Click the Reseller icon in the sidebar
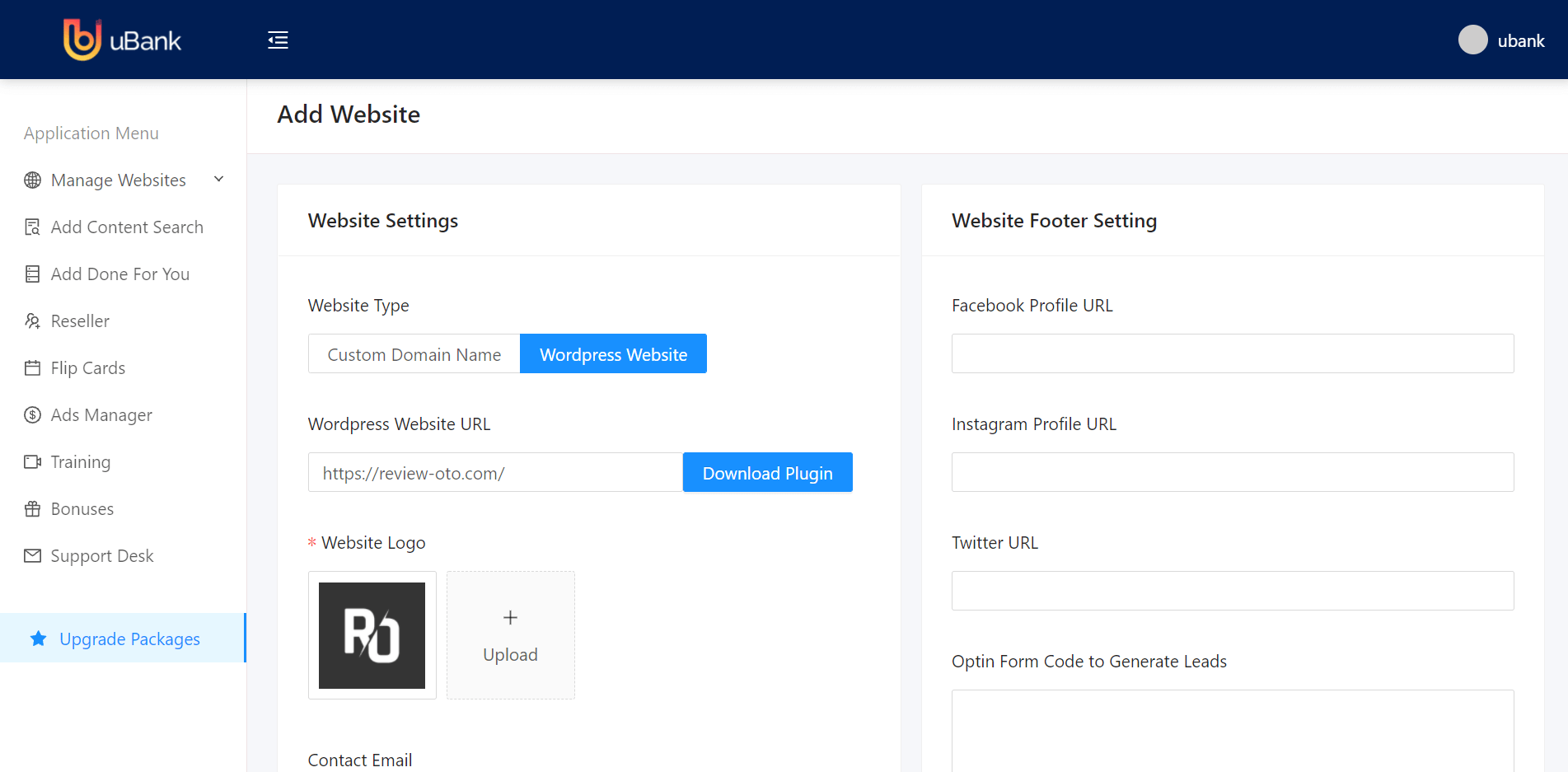Viewport: 1568px width, 772px height. (33, 321)
